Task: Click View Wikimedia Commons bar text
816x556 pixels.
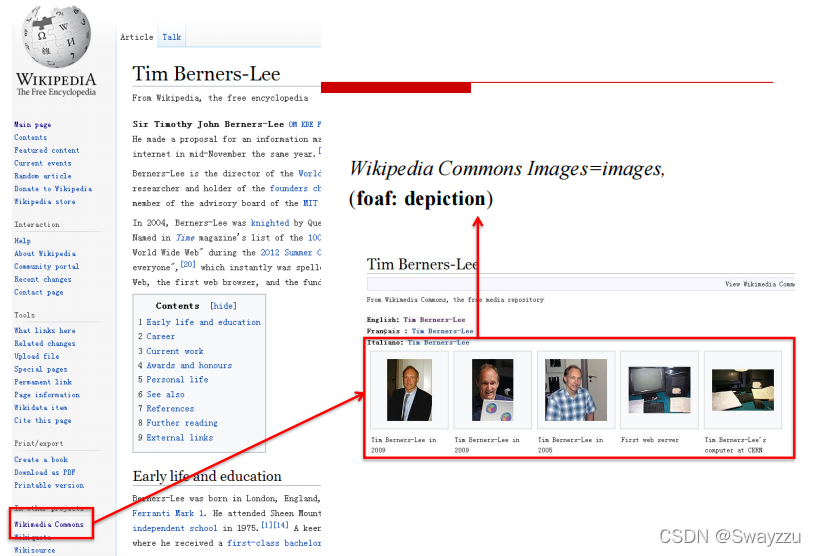Action: [760, 284]
